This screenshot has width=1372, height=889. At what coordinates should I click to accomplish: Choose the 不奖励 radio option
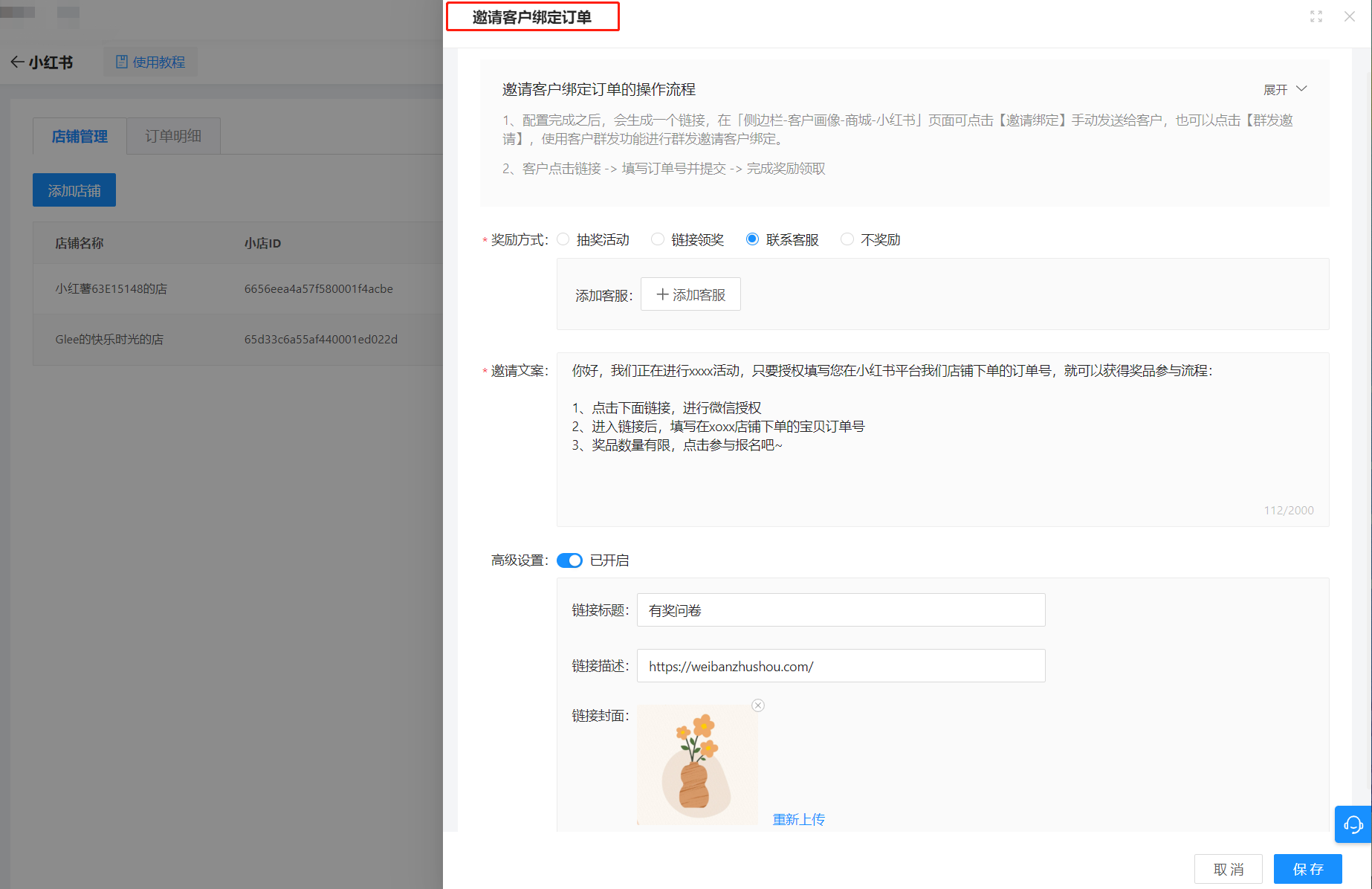tap(847, 239)
